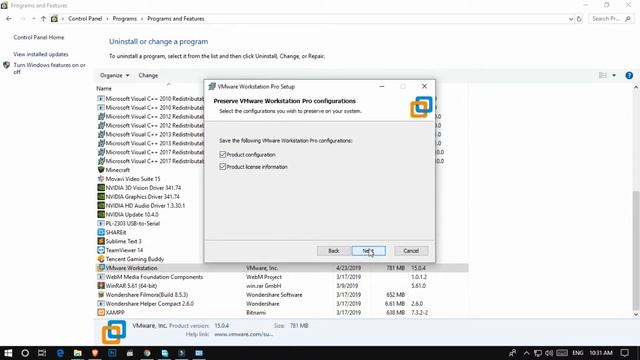Viewport: 640px width, 360px height.
Task: Select NVIDIA 3D Vision Driver 341.74
Action: [x=143, y=188]
